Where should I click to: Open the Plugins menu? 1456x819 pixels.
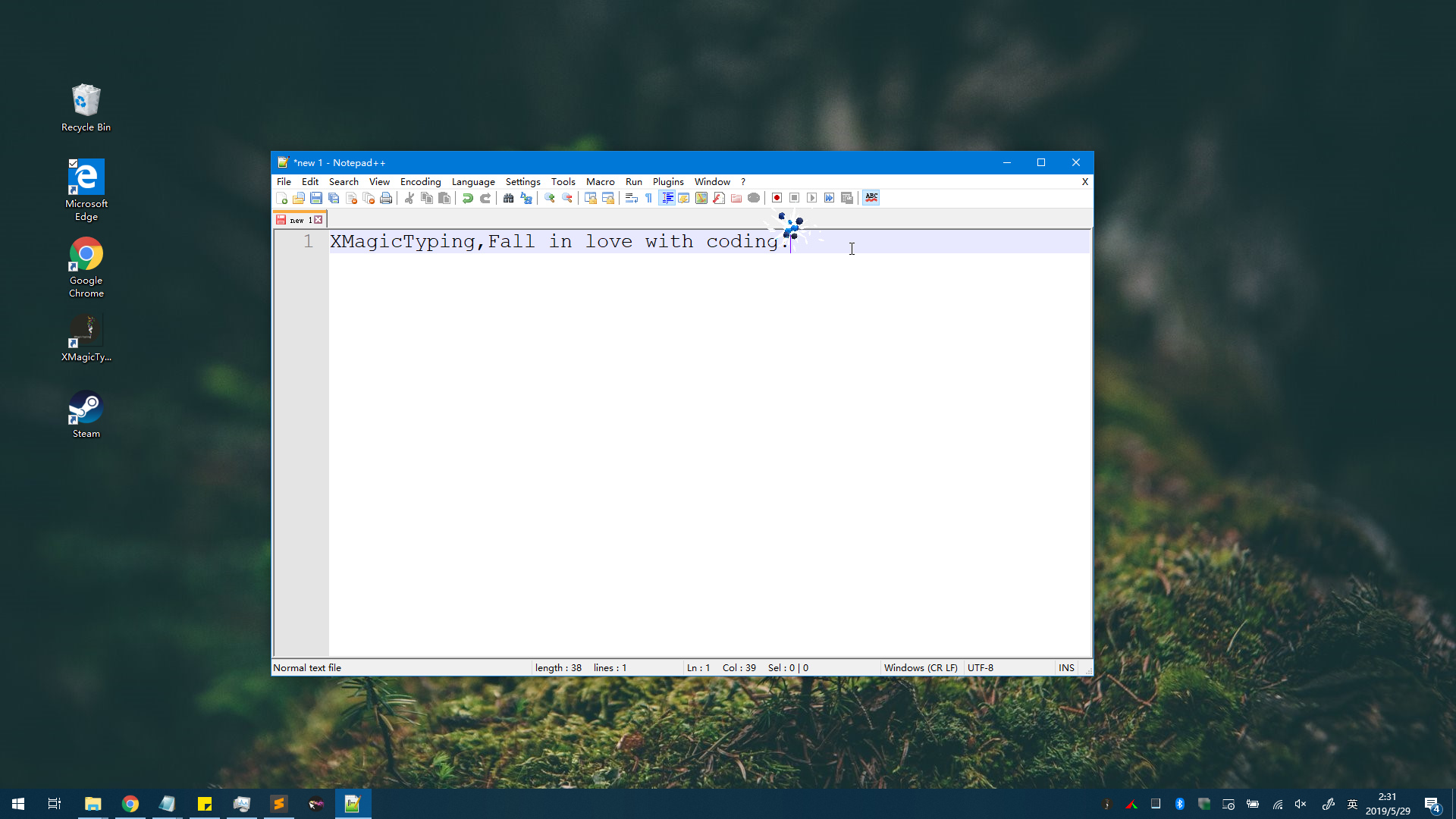667,182
